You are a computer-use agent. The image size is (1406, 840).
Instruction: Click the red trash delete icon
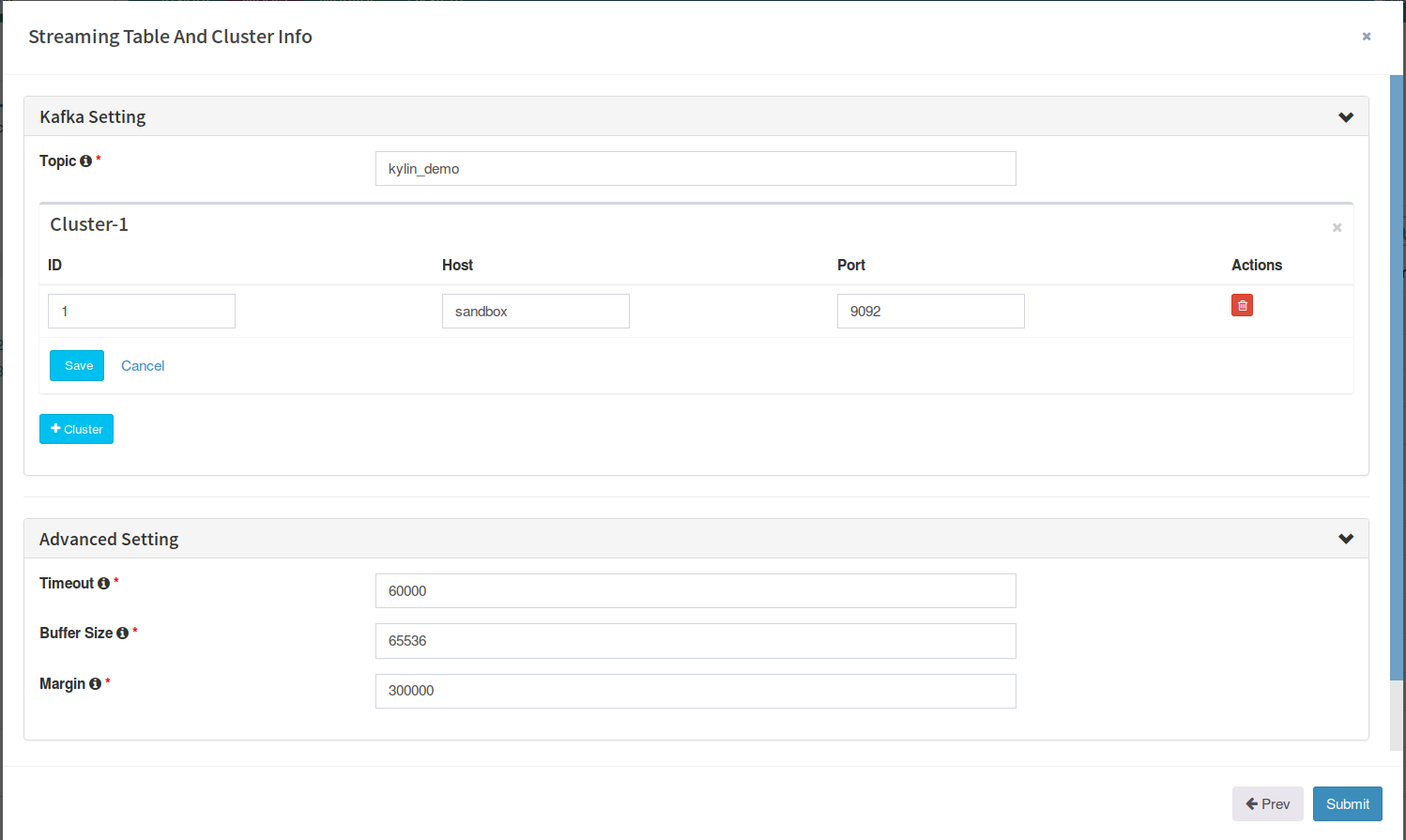(x=1242, y=305)
